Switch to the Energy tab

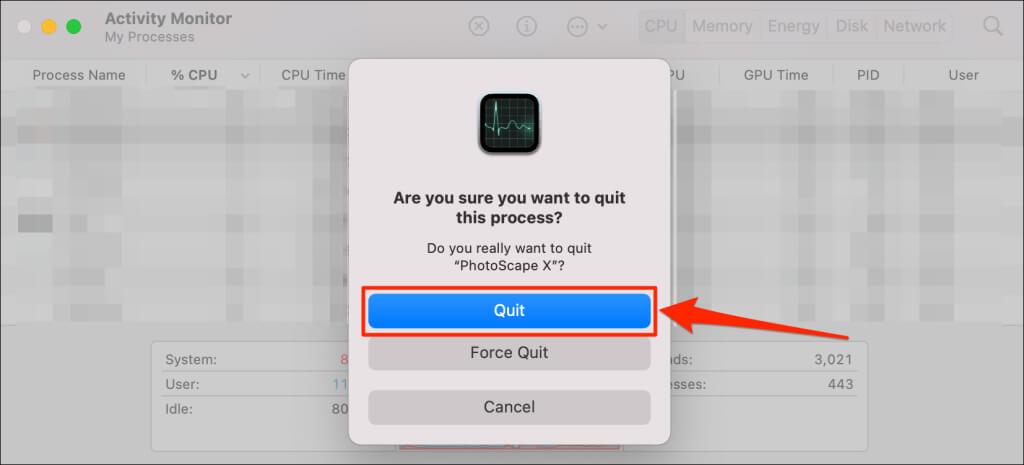coord(793,26)
